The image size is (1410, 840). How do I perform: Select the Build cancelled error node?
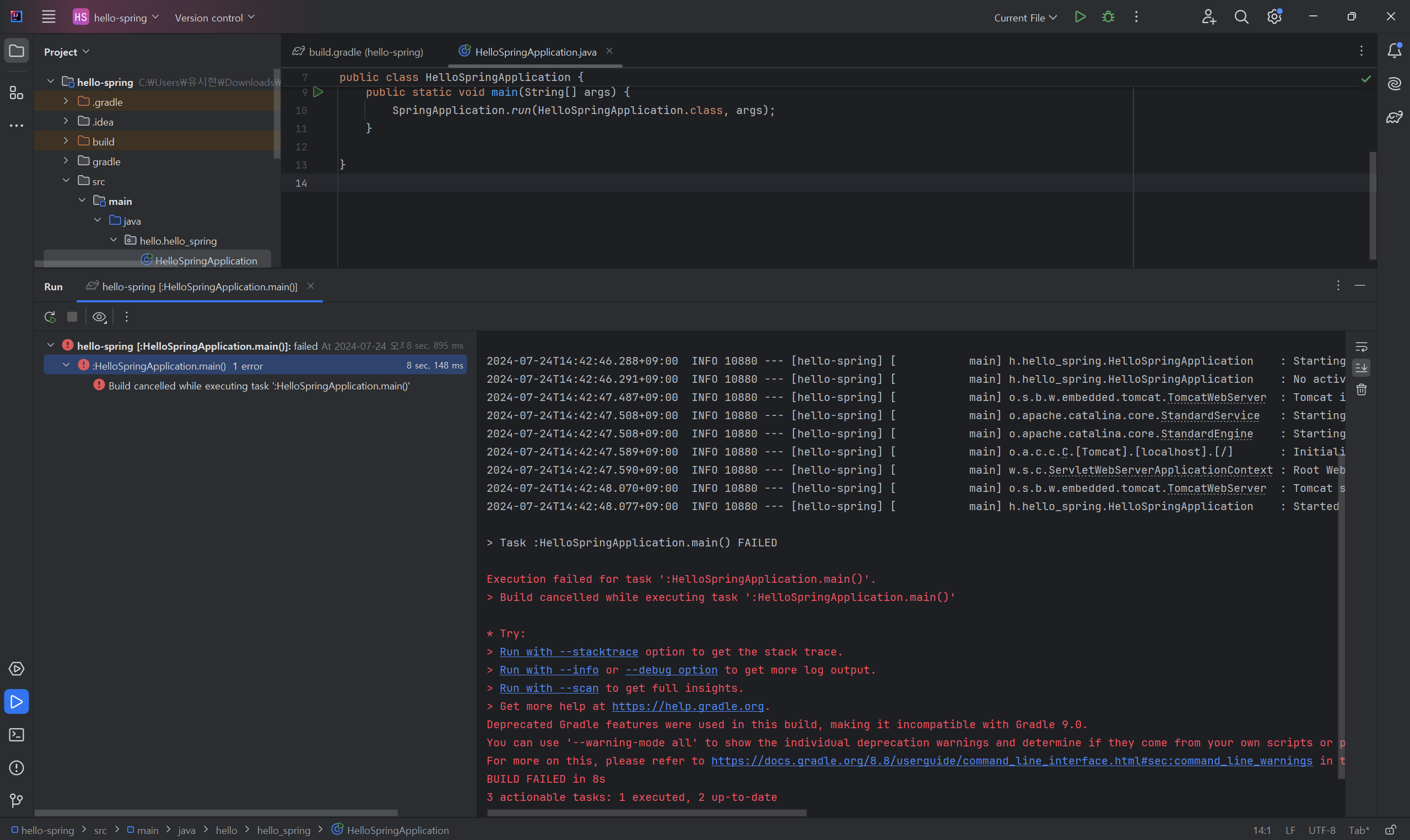coord(251,386)
